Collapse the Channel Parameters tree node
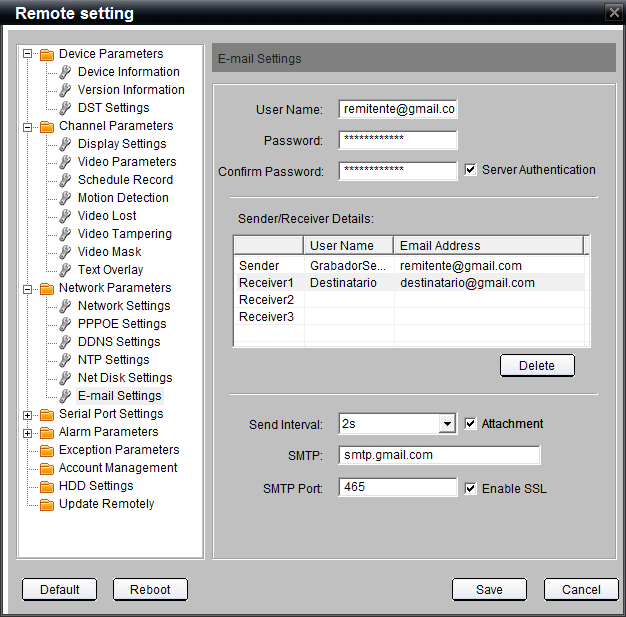 27,127
